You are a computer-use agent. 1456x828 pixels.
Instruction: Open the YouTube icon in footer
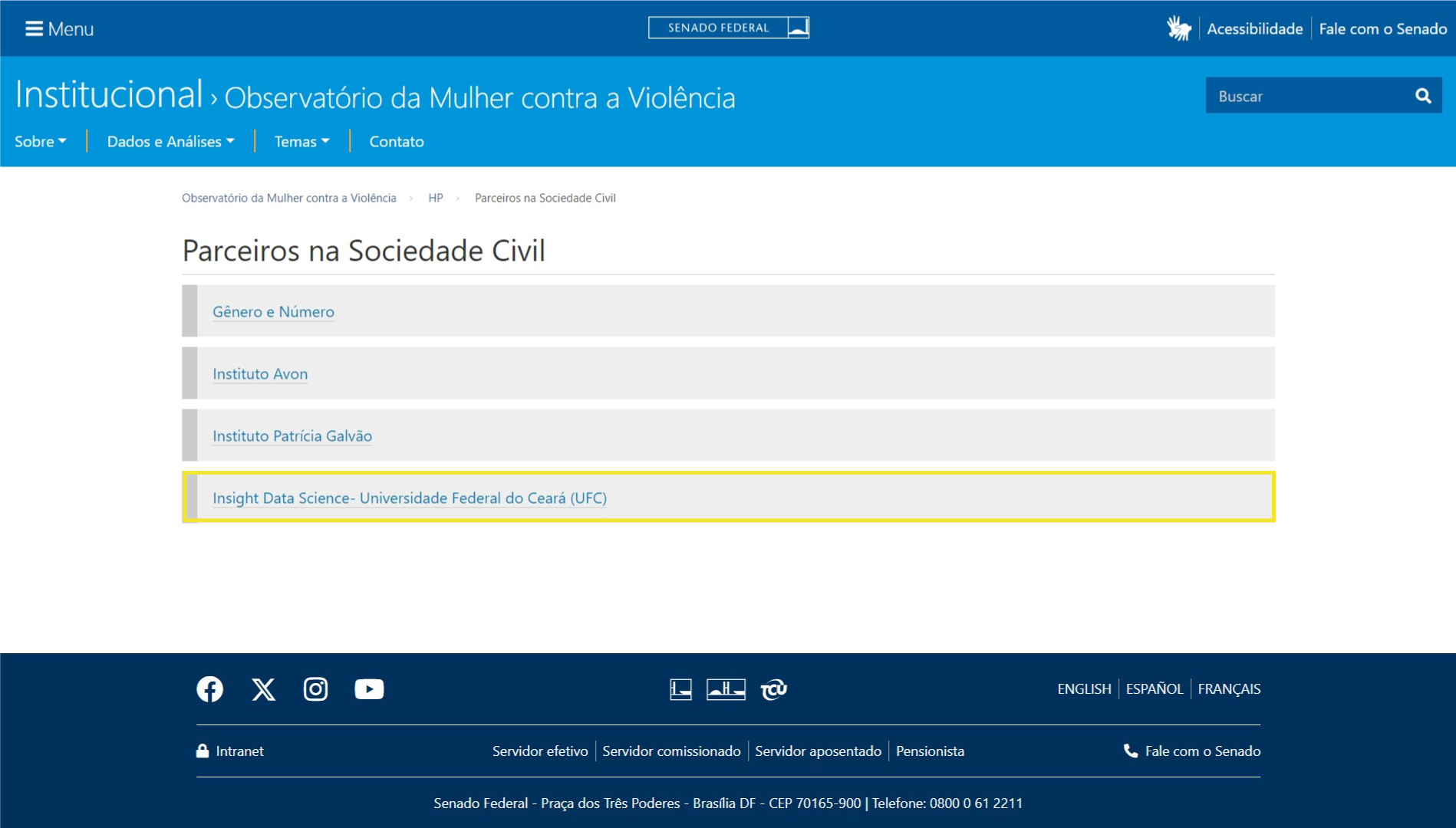click(x=369, y=689)
